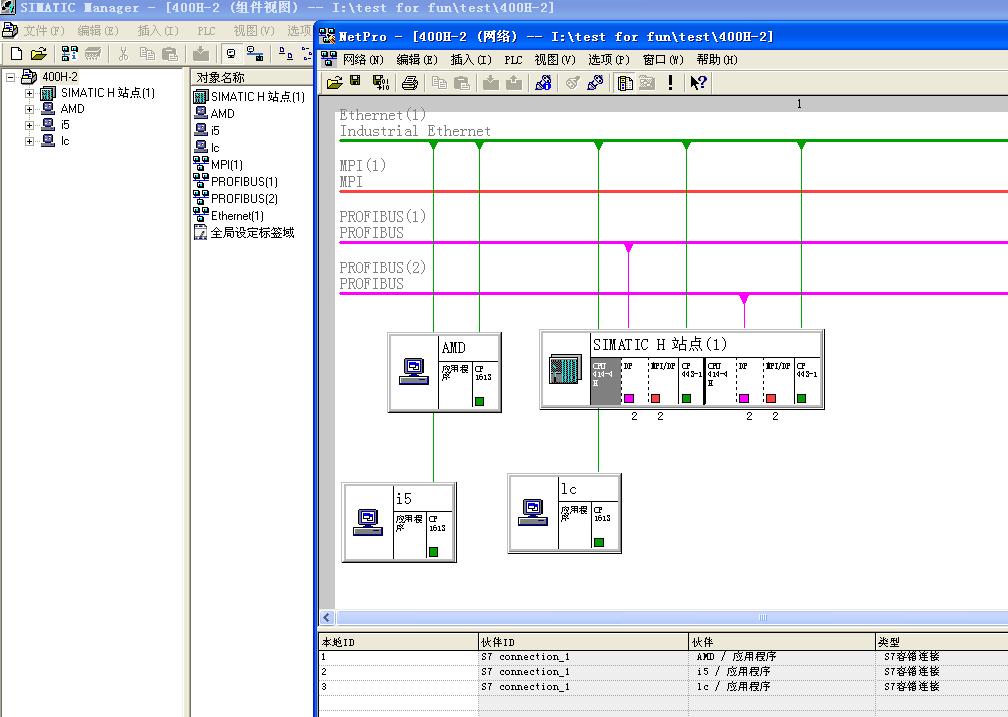Click the Copy icon in NetPro toolbar
The image size is (1008, 717).
[x=439, y=82]
